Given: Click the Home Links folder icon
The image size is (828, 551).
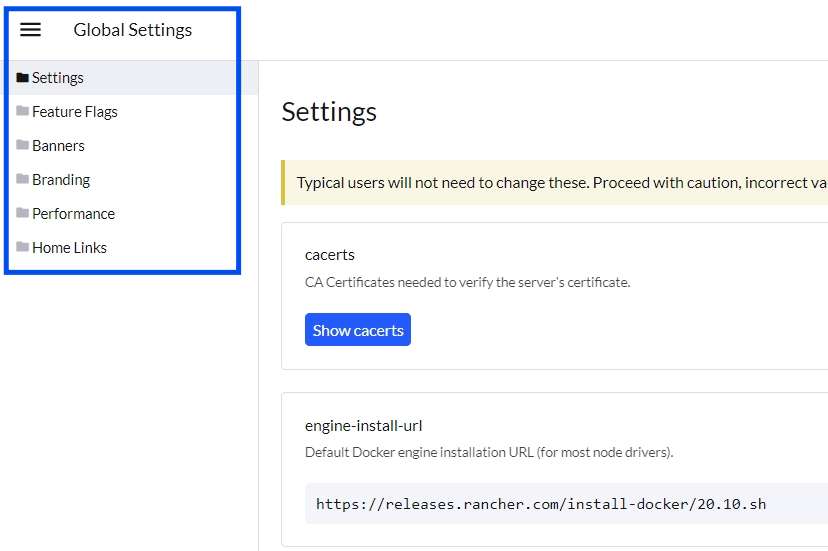Looking at the screenshot, I should pyautogui.click(x=22, y=247).
